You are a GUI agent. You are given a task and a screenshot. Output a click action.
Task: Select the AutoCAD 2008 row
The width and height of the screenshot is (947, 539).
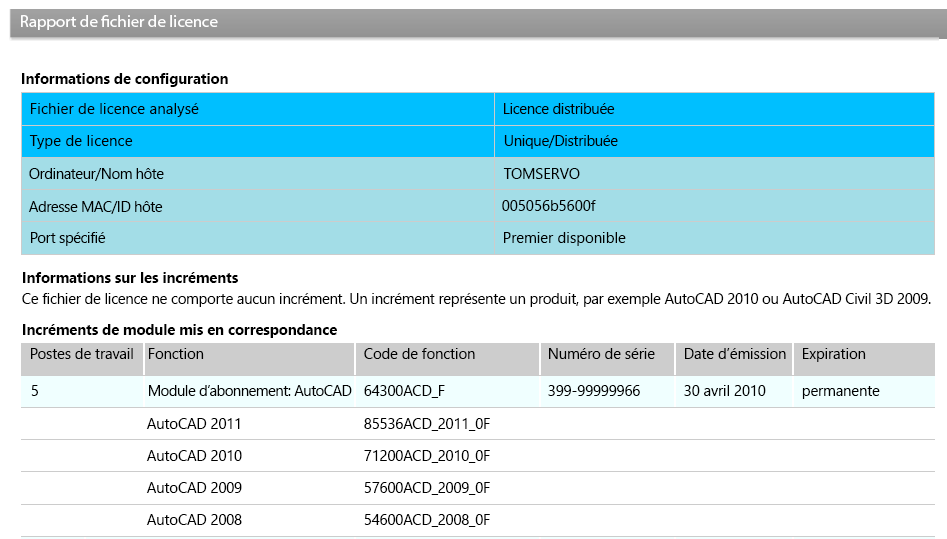[x=478, y=520]
